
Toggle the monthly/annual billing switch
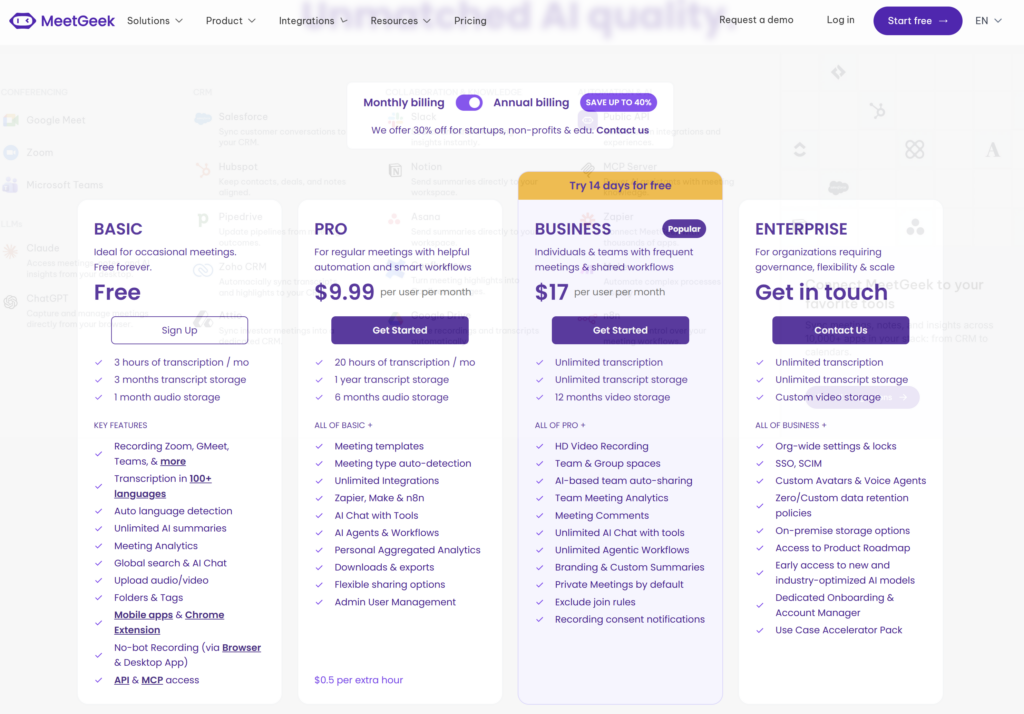469,103
